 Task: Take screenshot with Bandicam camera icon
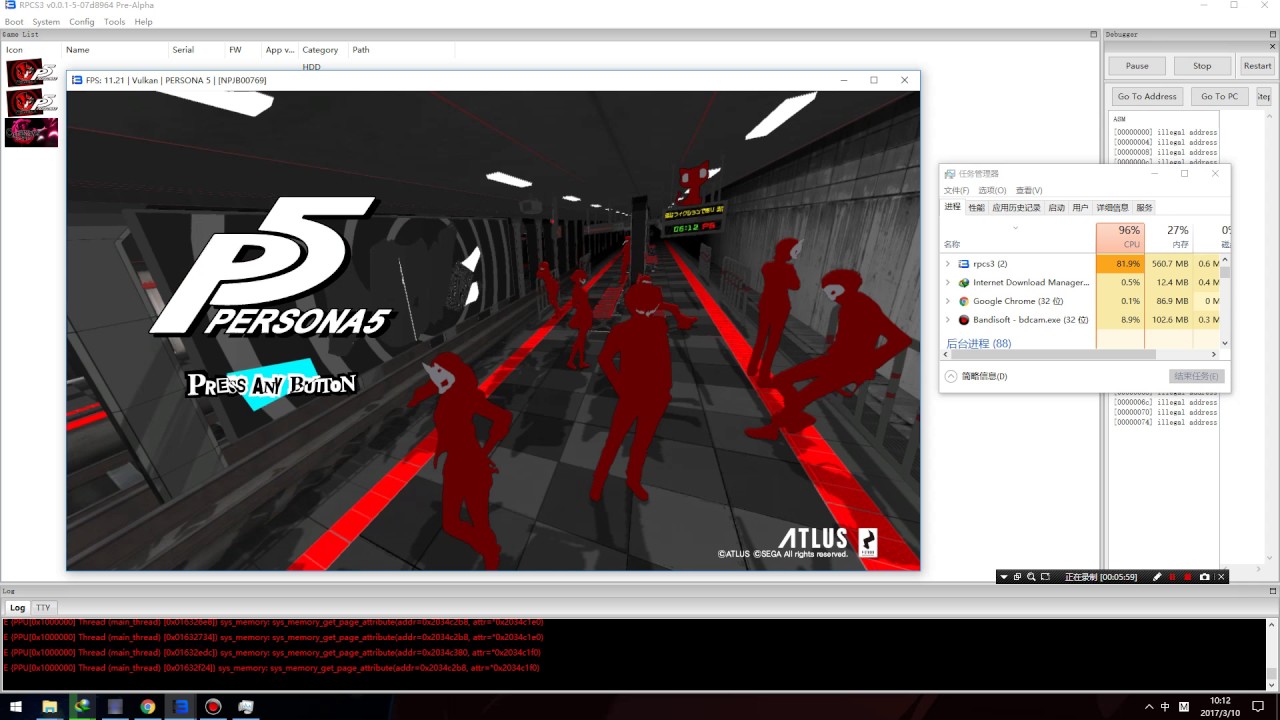1204,577
